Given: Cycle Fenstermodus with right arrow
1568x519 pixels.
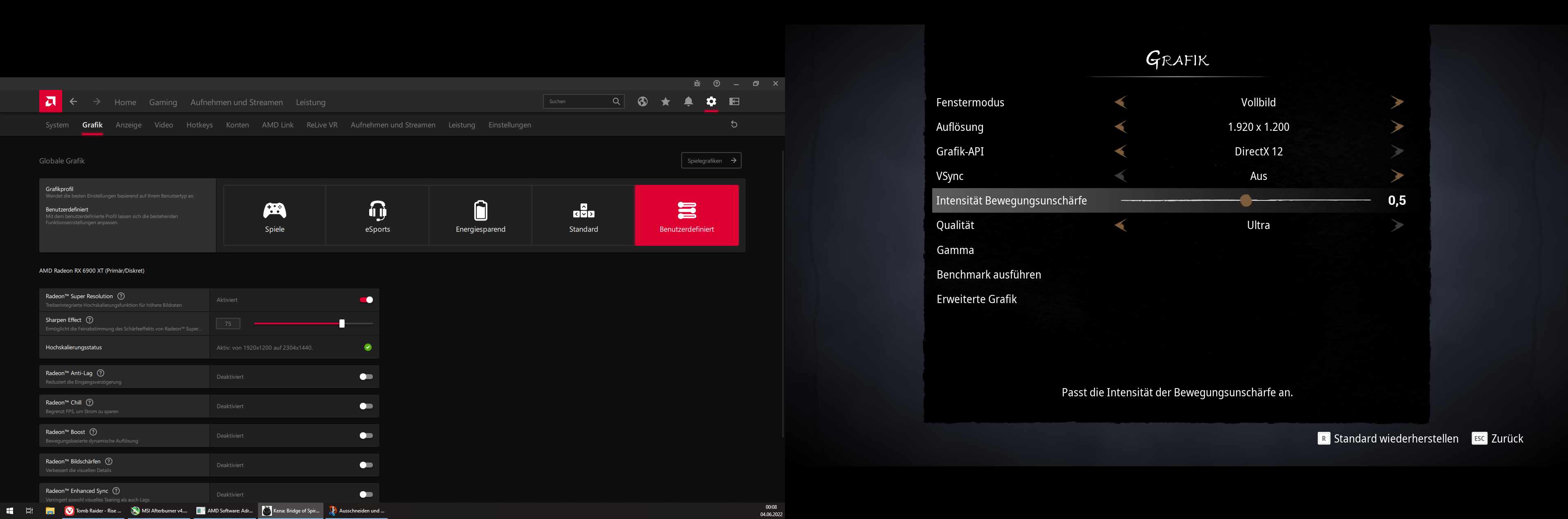Looking at the screenshot, I should pyautogui.click(x=1397, y=102).
